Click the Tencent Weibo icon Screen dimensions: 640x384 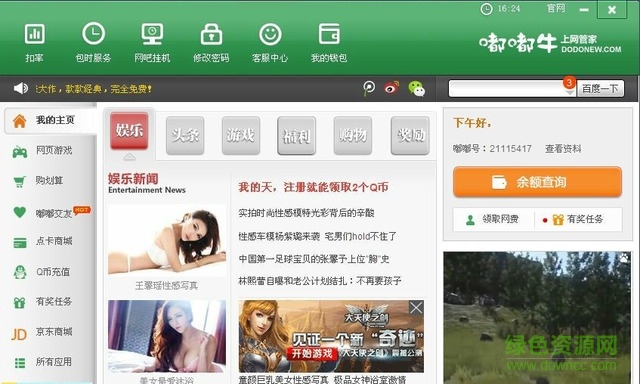(369, 88)
